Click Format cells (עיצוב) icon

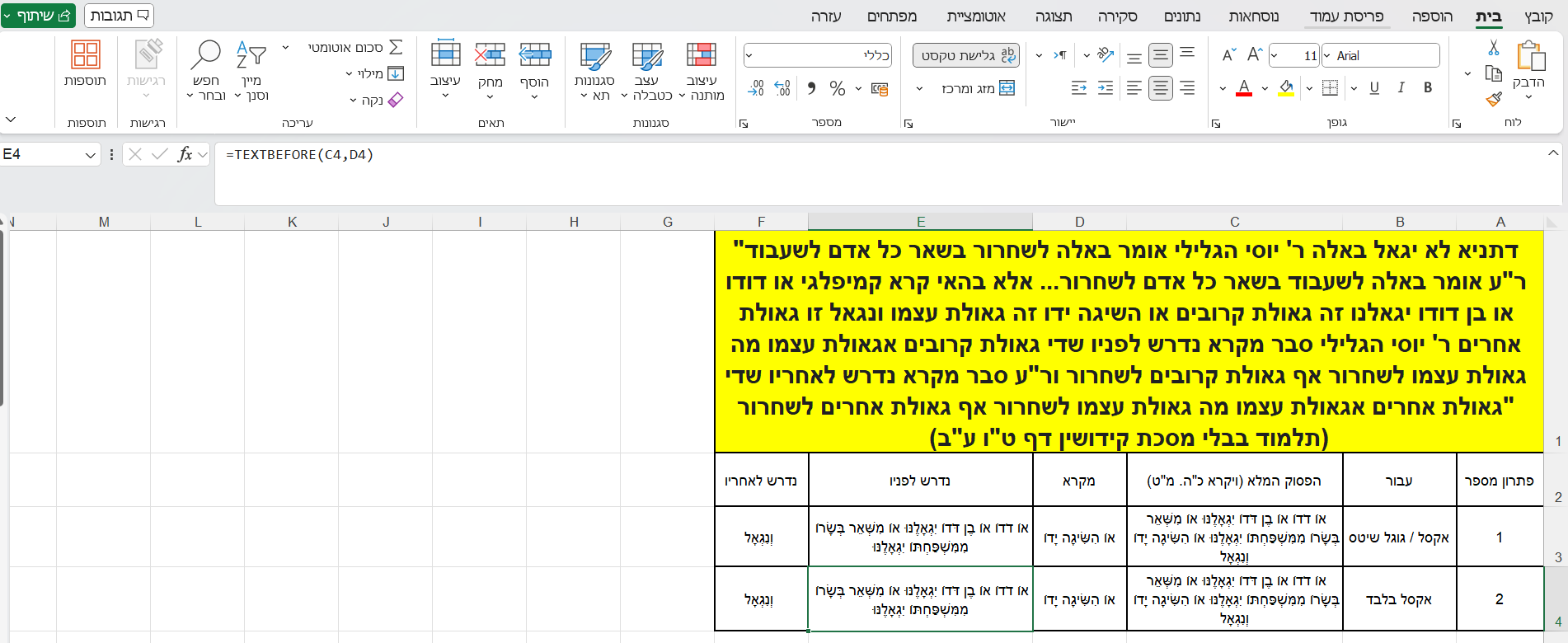point(445,54)
